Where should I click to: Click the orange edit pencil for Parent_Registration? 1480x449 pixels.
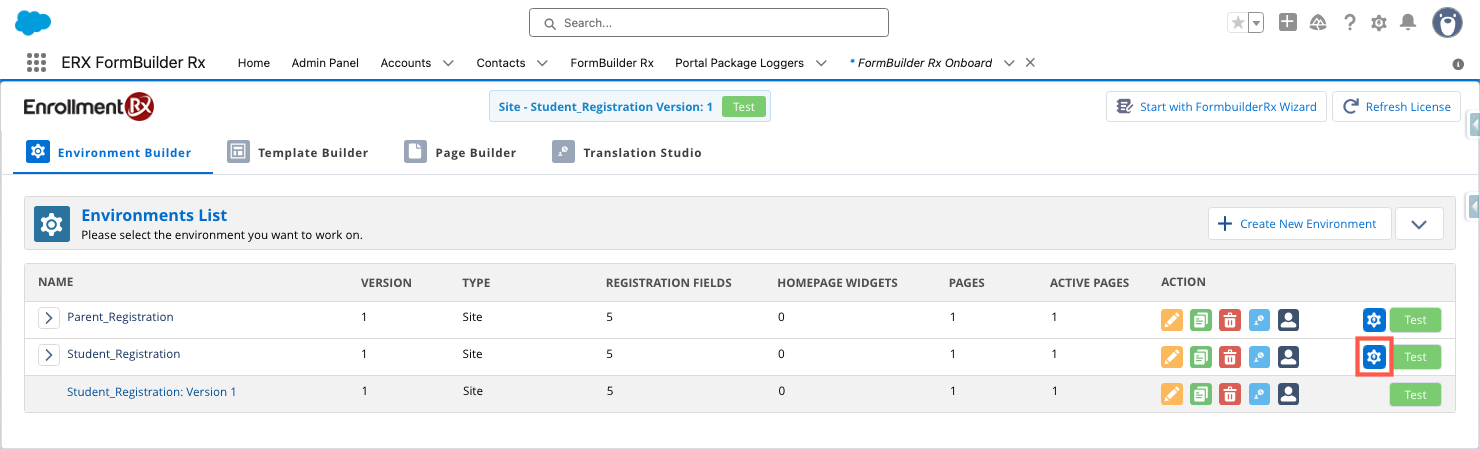point(1171,320)
